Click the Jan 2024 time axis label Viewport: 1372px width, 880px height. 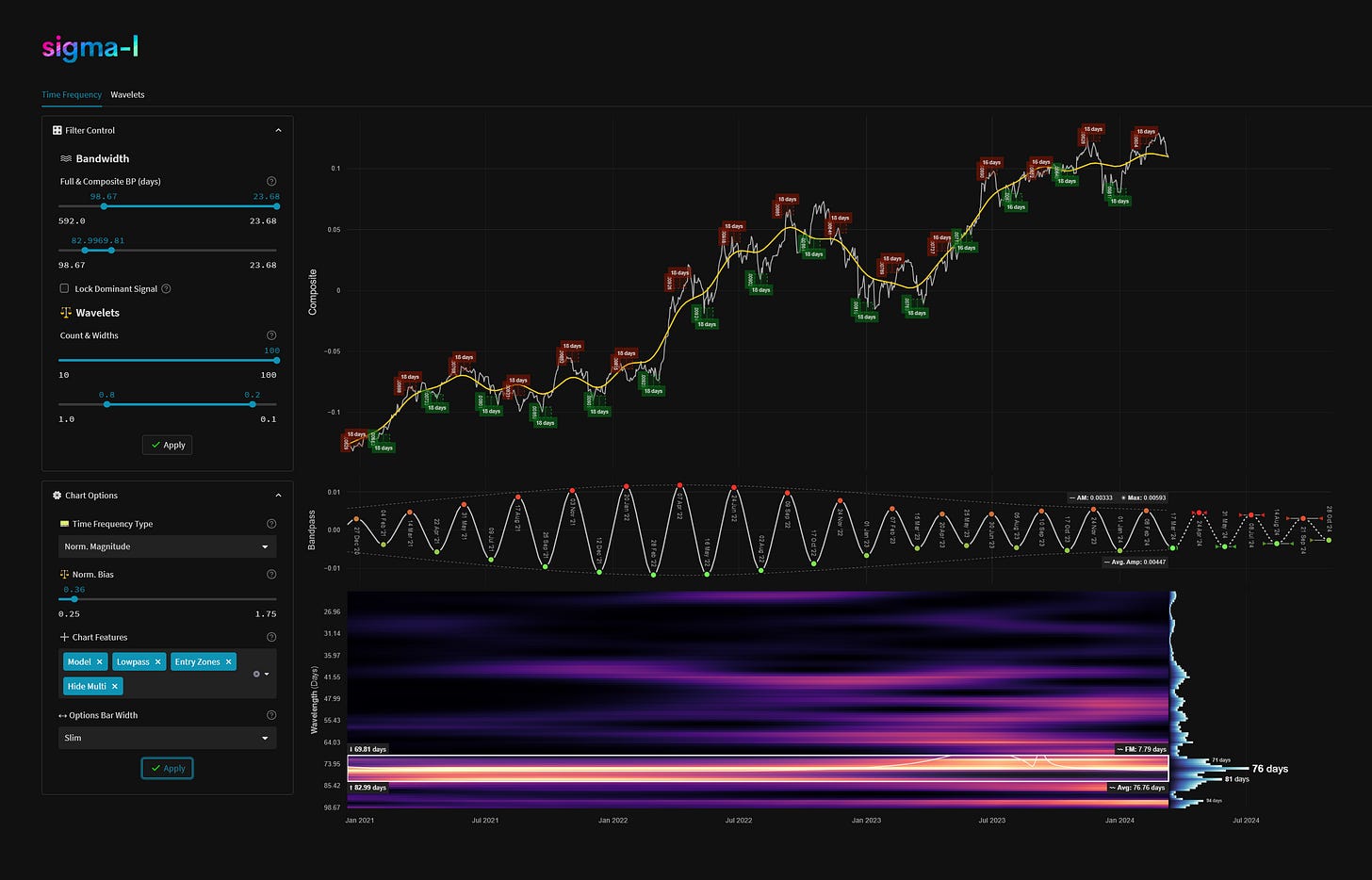click(1119, 821)
